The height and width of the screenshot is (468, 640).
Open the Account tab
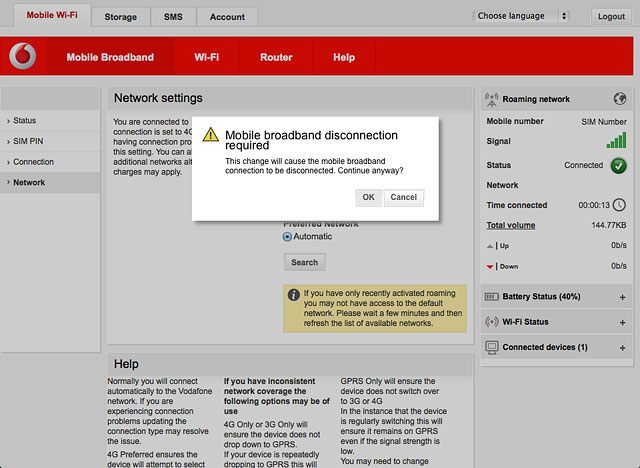[227, 17]
